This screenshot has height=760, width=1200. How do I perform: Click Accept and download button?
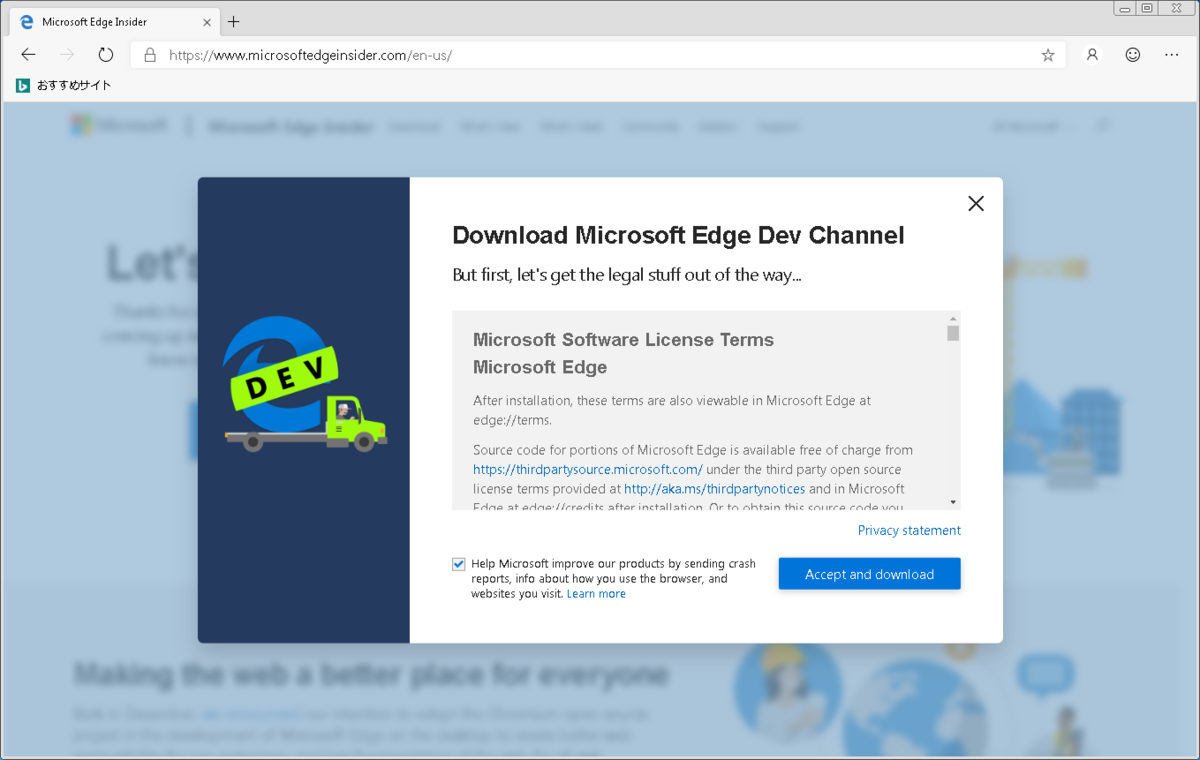click(869, 574)
